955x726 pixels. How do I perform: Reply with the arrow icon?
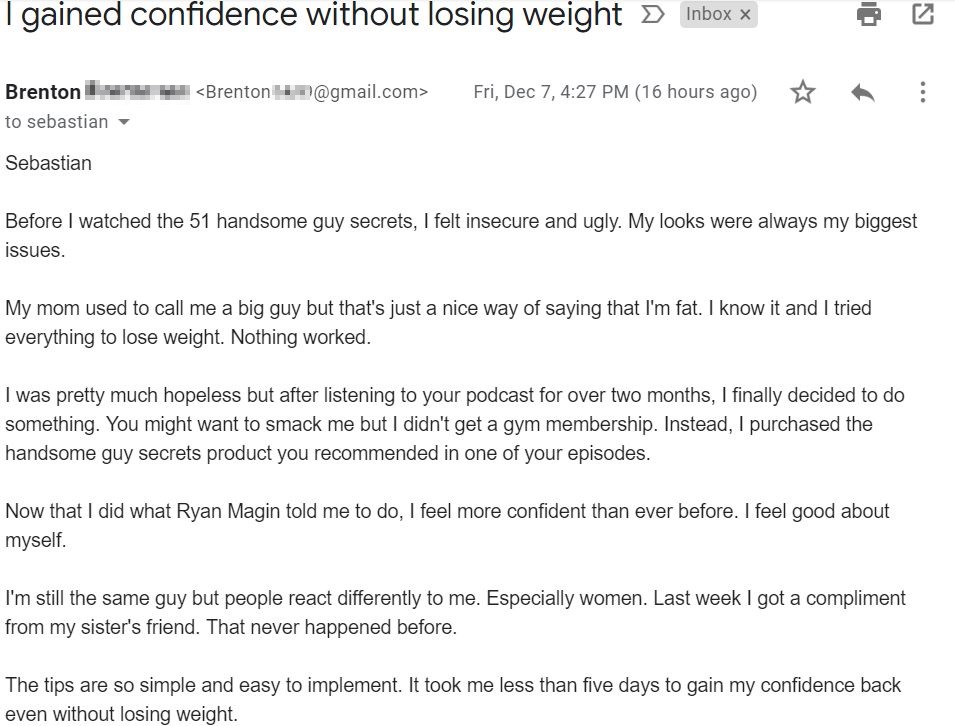[x=862, y=93]
